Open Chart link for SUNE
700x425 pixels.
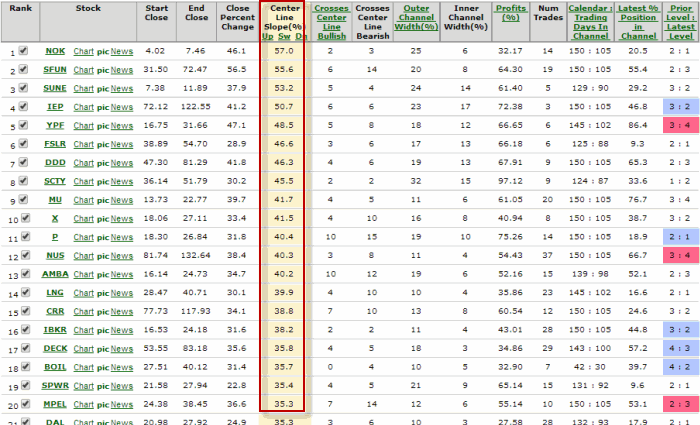[83, 88]
